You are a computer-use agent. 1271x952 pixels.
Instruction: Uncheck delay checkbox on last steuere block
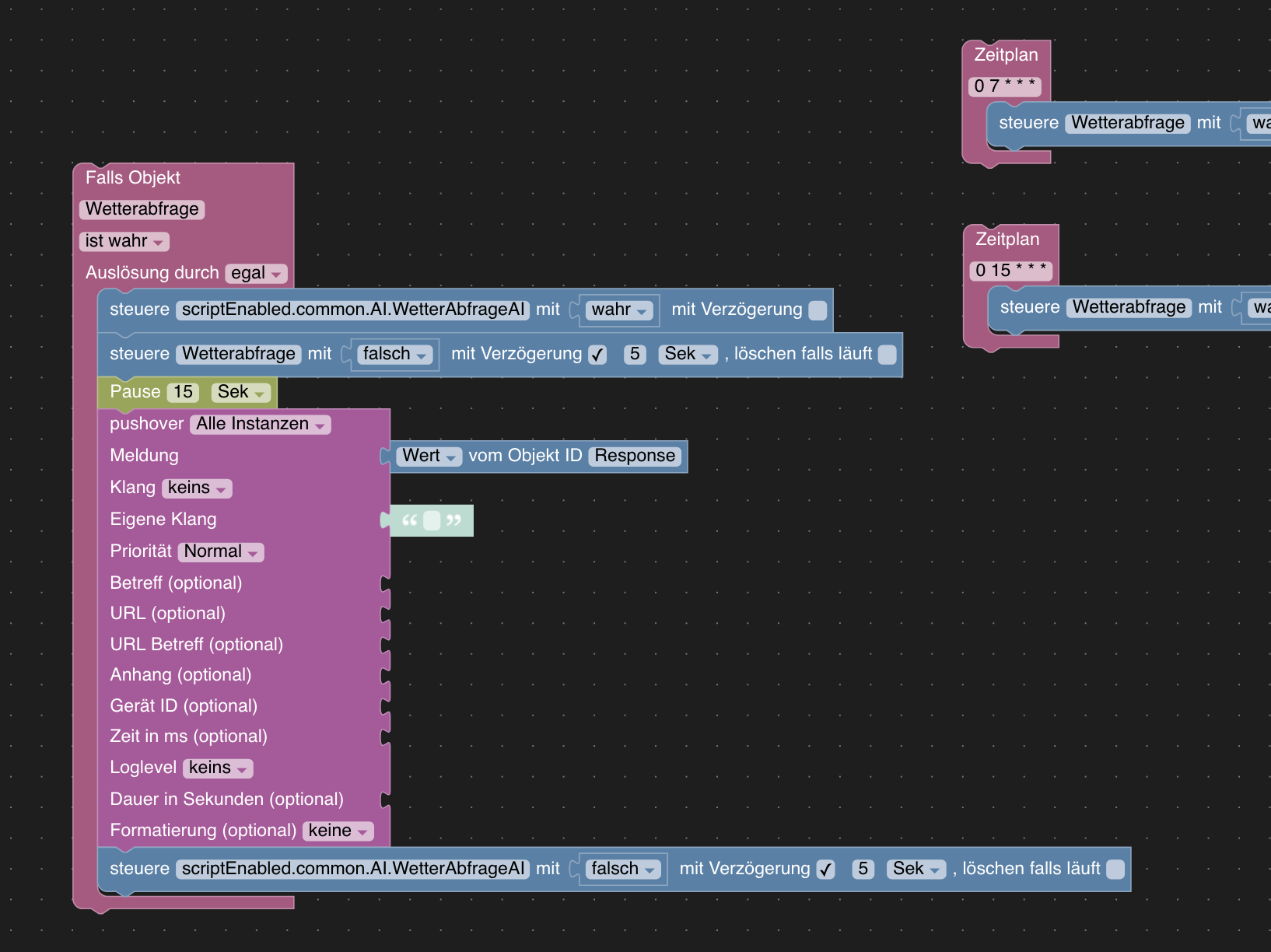click(x=825, y=870)
